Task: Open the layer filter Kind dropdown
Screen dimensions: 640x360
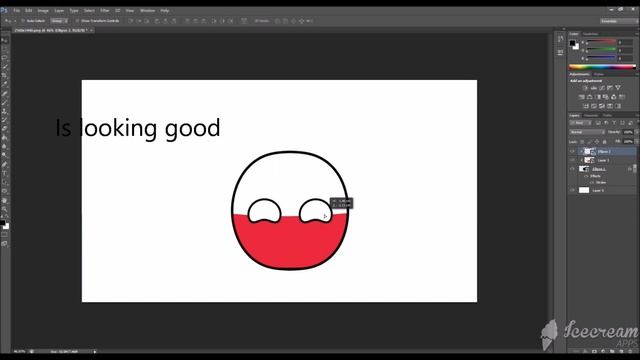Action: pos(580,123)
